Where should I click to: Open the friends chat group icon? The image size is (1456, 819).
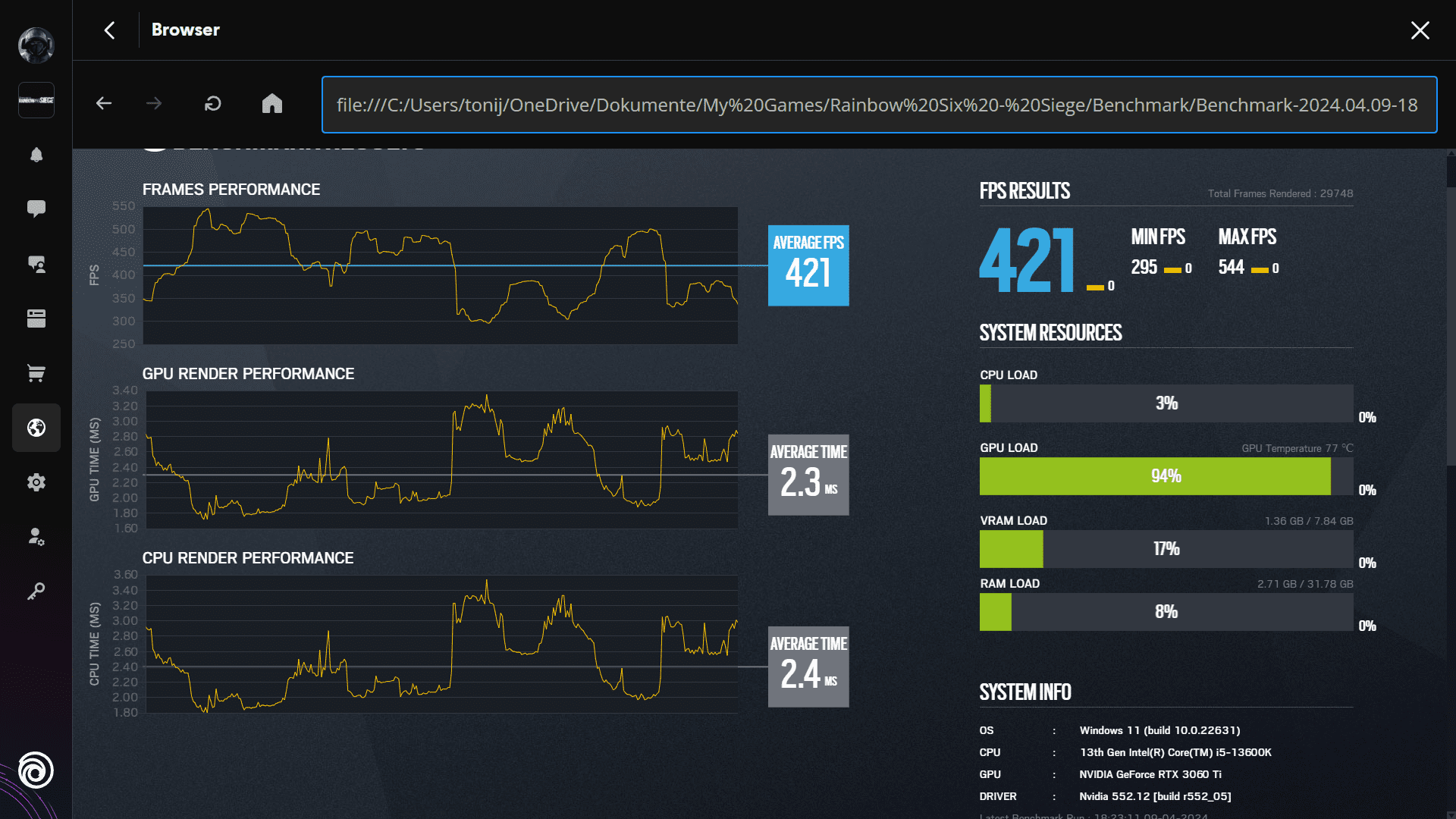point(36,264)
